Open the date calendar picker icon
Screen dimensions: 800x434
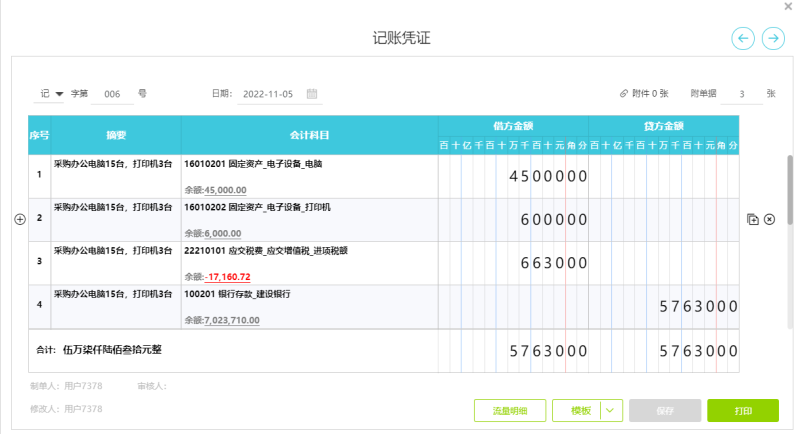point(313,94)
